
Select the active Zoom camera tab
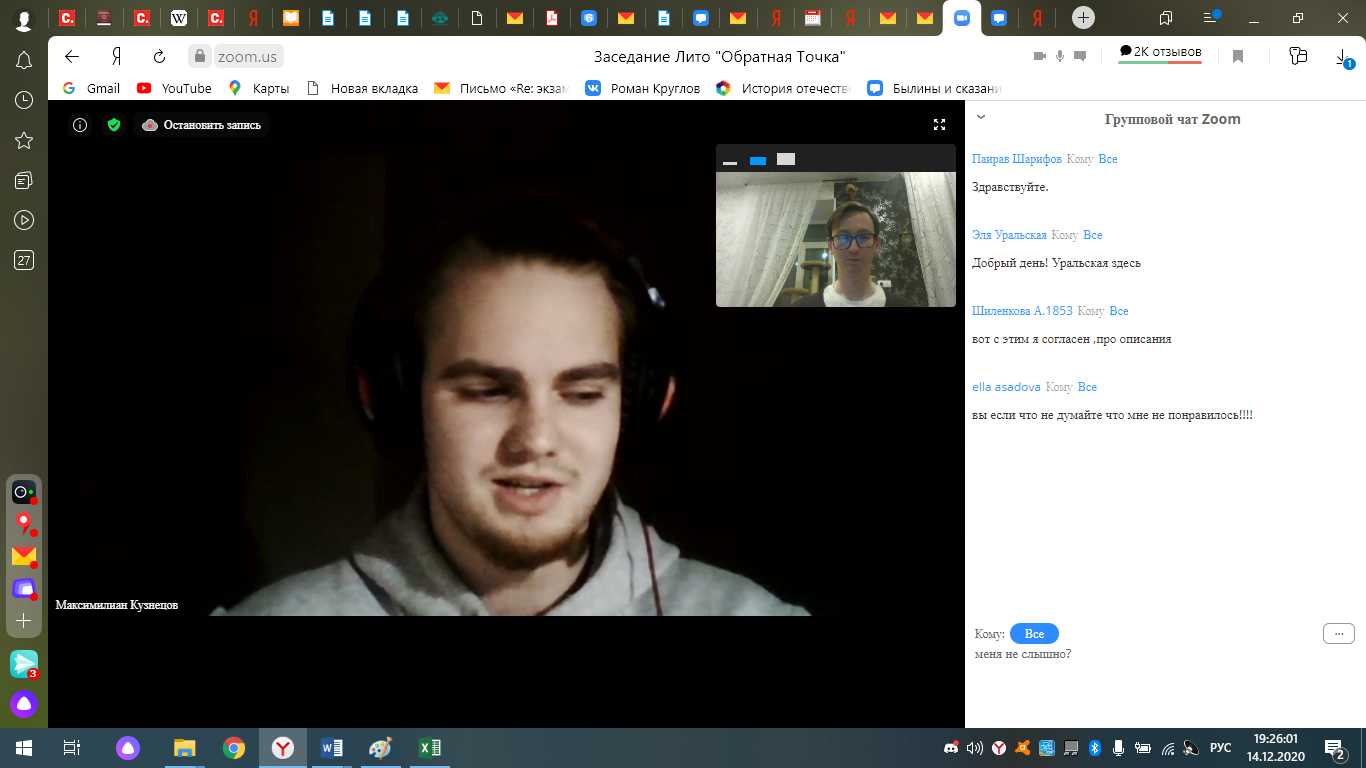pos(961,18)
